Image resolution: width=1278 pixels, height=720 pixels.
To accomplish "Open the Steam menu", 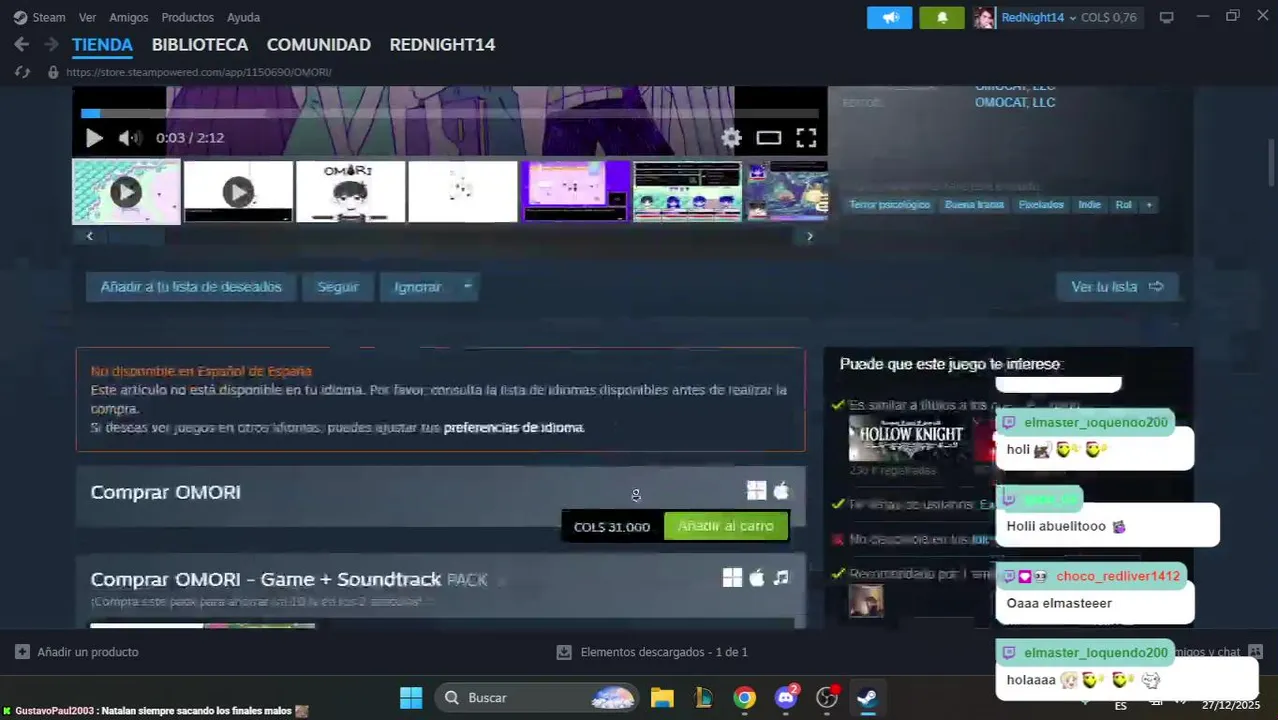I will click(40, 17).
